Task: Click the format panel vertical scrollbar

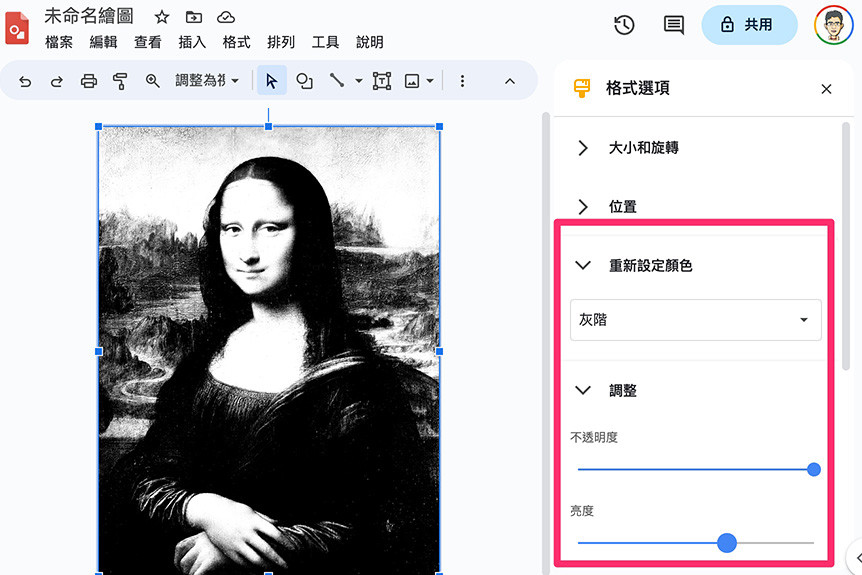Action: point(846,246)
